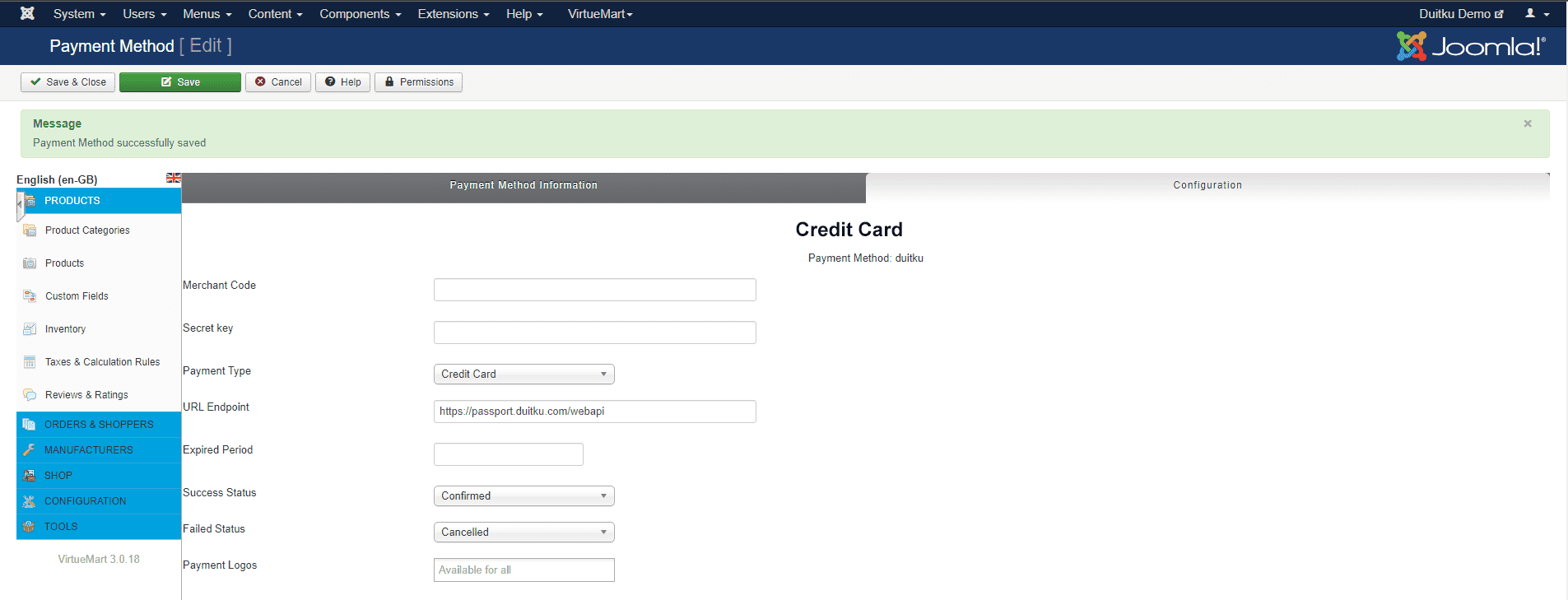
Task: Click the Joomla icon in top menu bar
Action: [27, 13]
